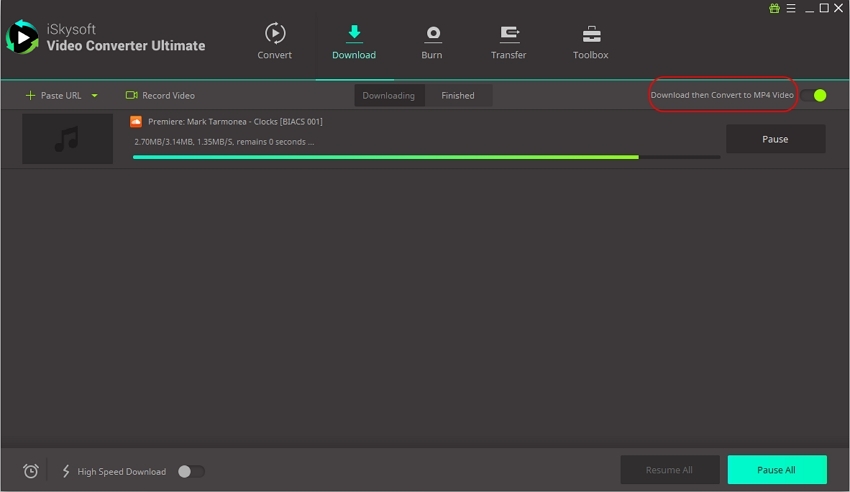
Task: Switch to the Finished tab
Action: pos(458,96)
